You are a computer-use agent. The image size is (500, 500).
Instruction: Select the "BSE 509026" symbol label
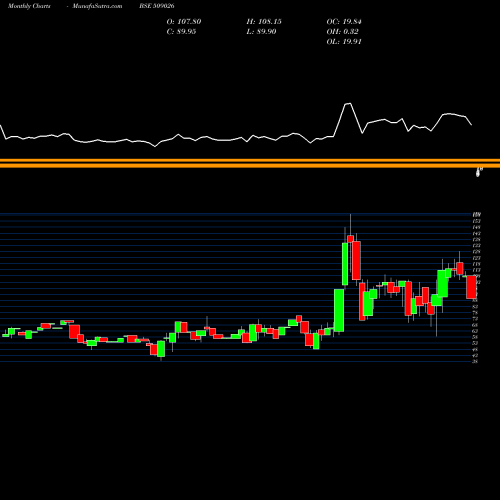coord(157,6)
